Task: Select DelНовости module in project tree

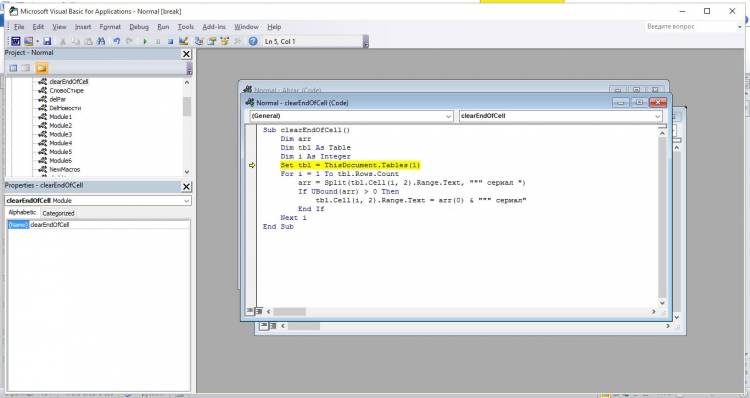Action: [x=65, y=108]
